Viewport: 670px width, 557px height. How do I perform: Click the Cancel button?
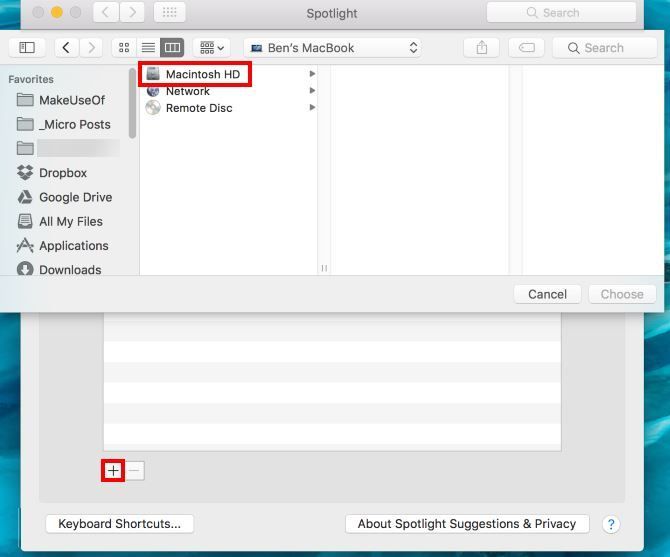pyautogui.click(x=547, y=294)
